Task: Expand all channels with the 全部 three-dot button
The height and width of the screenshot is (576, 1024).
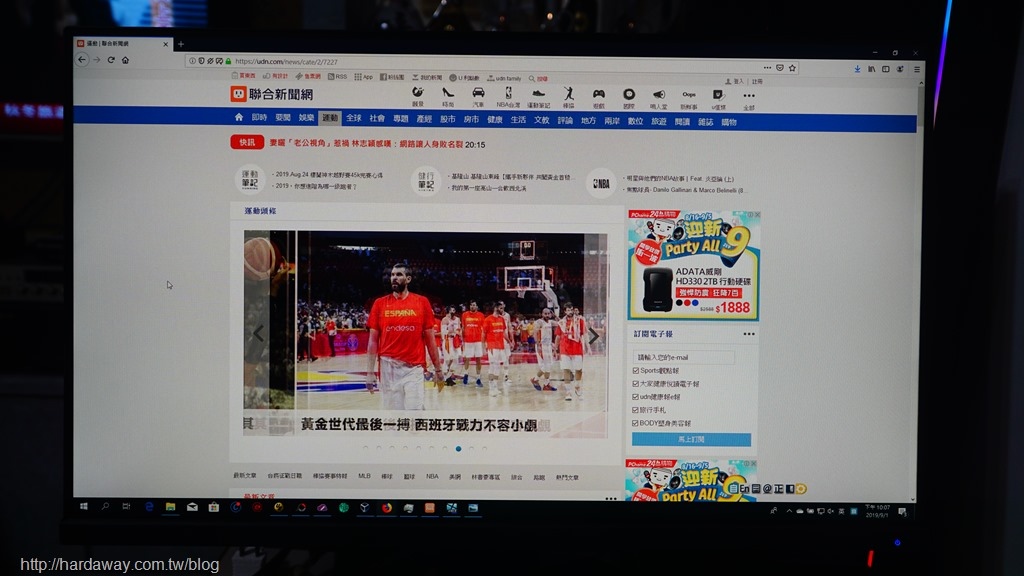Action: pyautogui.click(x=749, y=100)
